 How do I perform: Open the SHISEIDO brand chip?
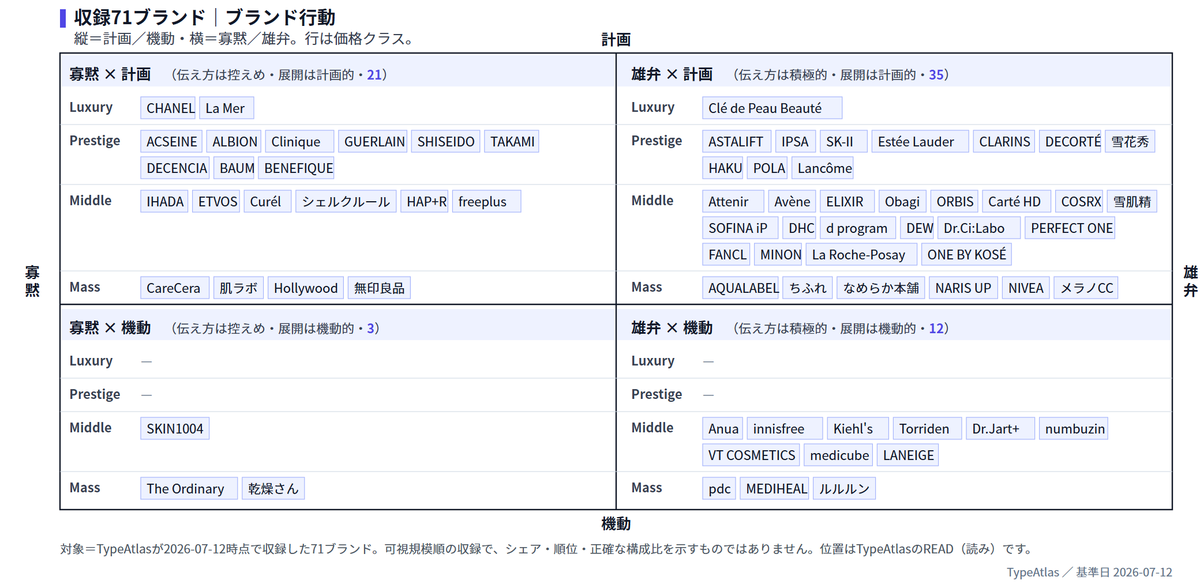pyautogui.click(x=446, y=142)
